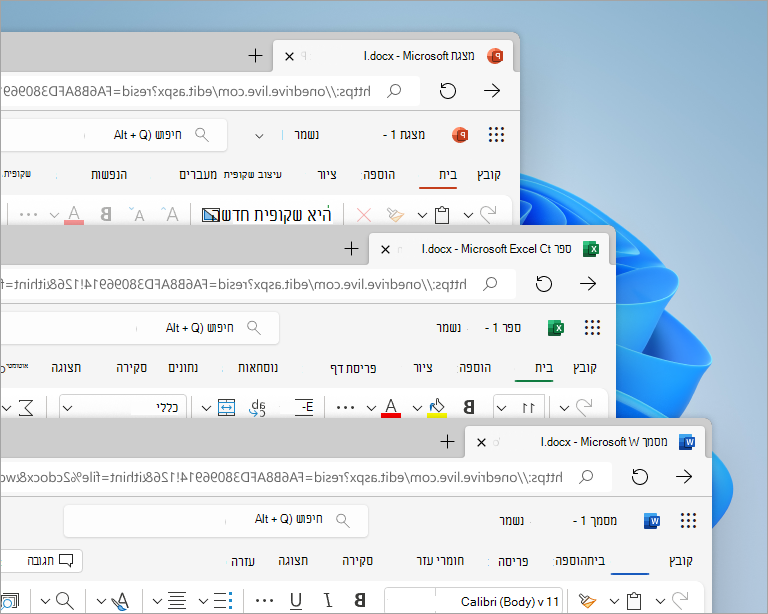Click AutoSum sigma icon in Excel toolbar

click(26, 407)
